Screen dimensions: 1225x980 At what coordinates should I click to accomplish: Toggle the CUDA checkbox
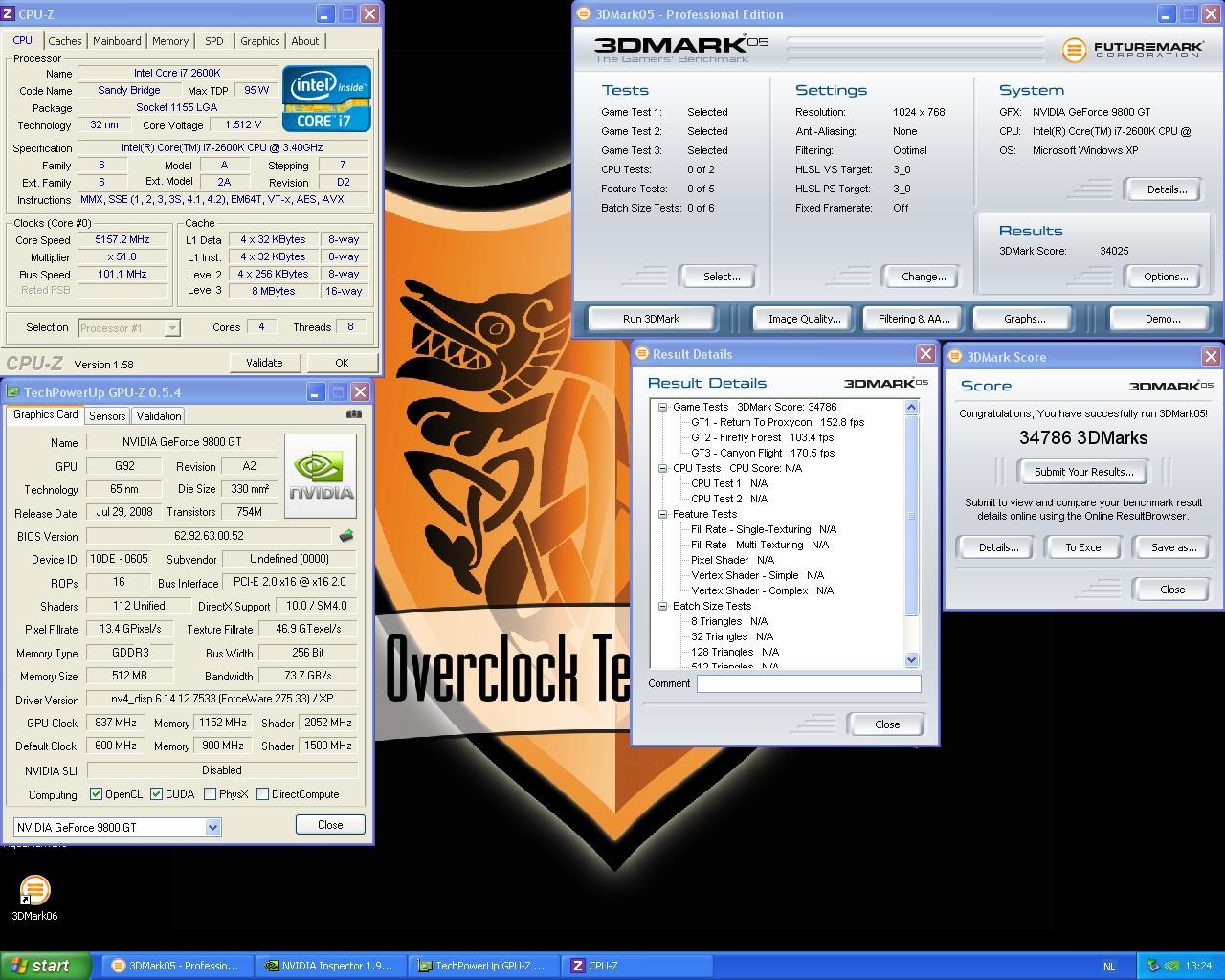(156, 794)
